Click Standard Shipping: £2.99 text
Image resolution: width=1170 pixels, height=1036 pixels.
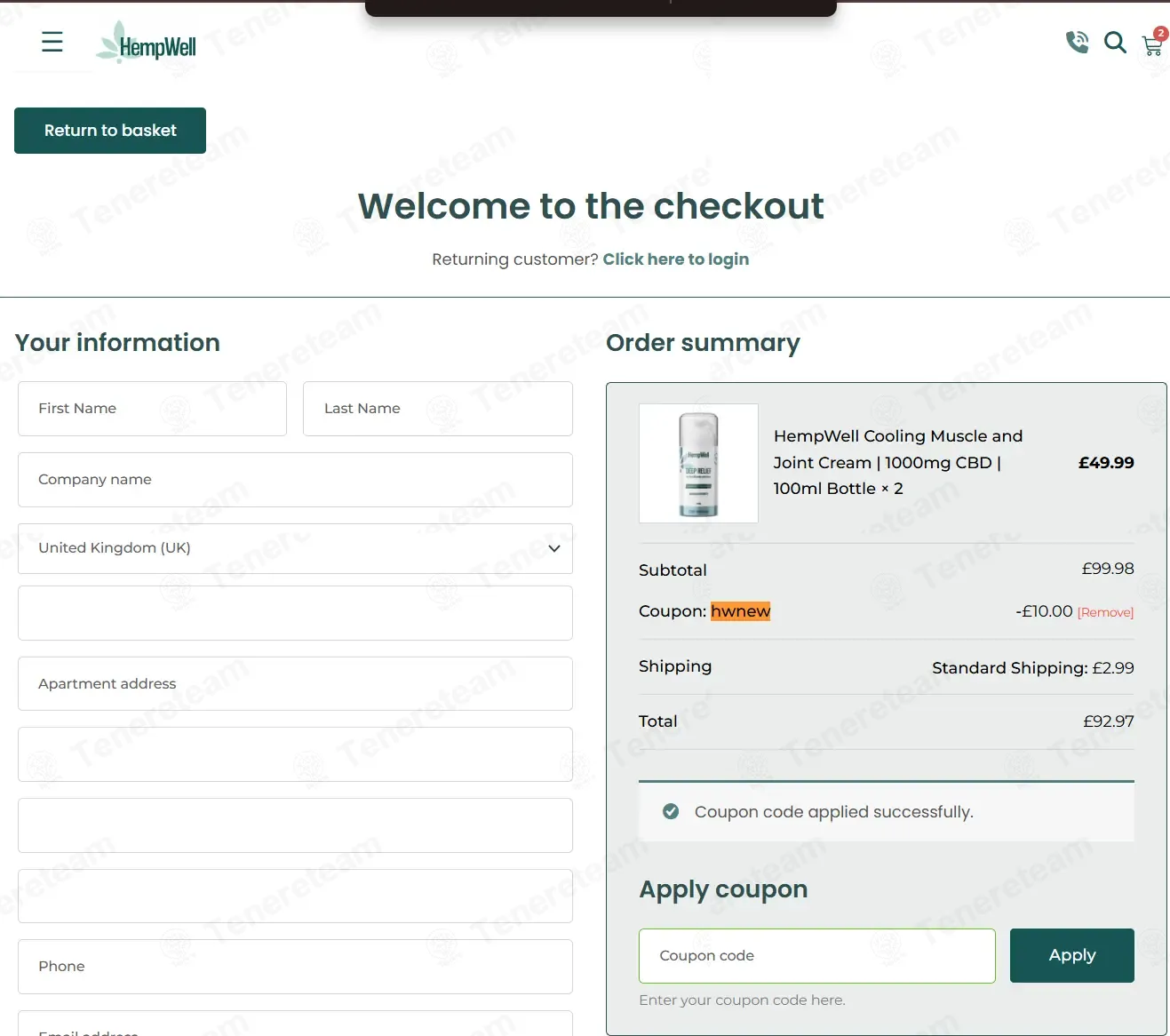click(1032, 668)
